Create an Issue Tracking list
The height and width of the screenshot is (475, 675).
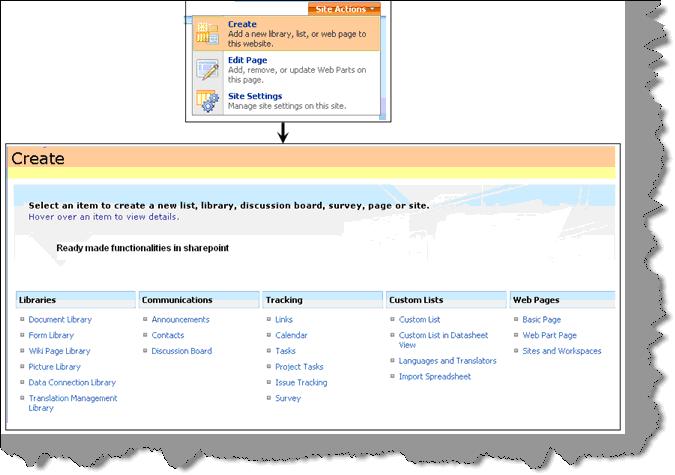[x=301, y=382]
